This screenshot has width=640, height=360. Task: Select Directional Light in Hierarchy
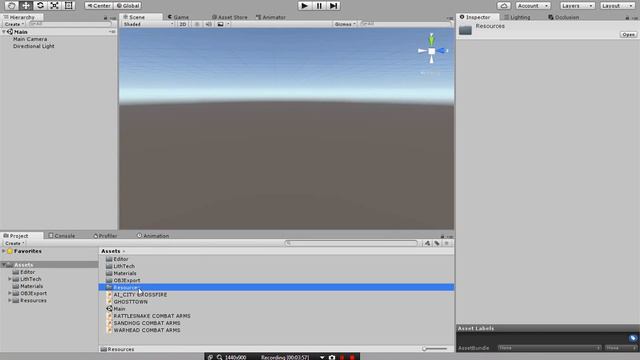(33, 46)
